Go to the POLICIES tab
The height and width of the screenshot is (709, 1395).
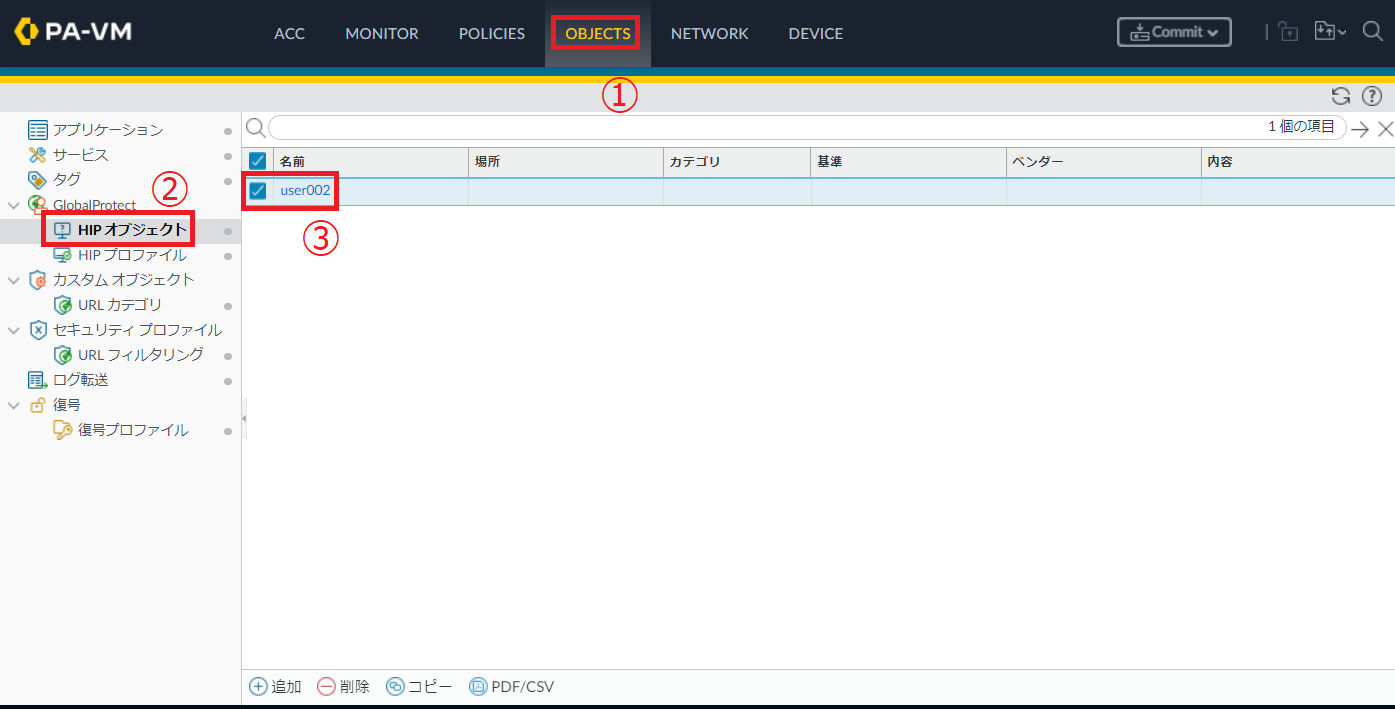click(492, 33)
